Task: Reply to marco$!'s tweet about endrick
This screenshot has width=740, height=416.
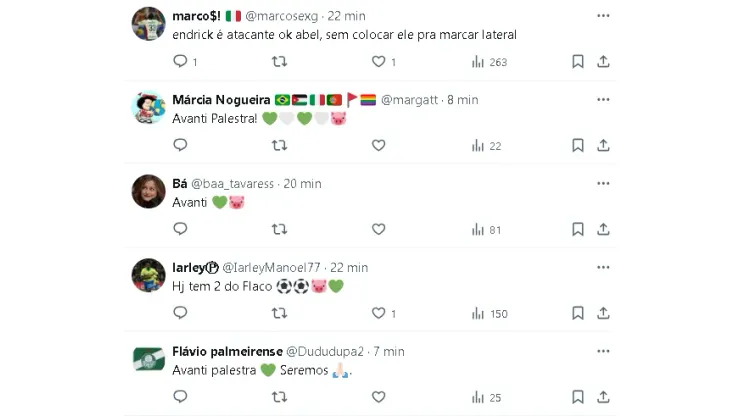Action: pos(180,62)
